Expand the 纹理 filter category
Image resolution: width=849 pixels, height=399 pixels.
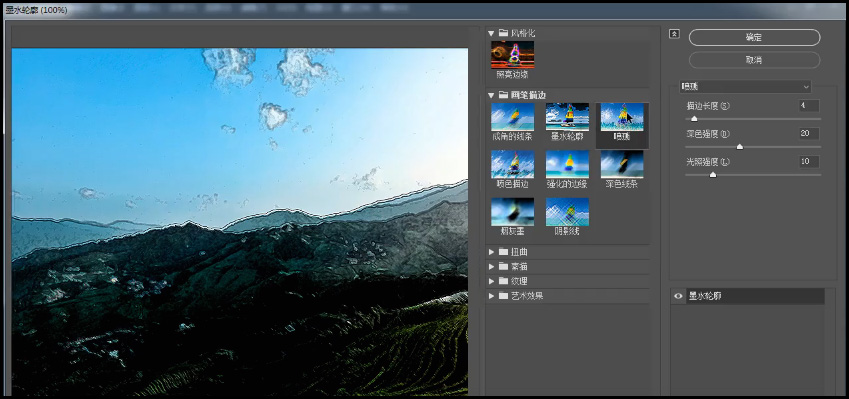coord(491,281)
